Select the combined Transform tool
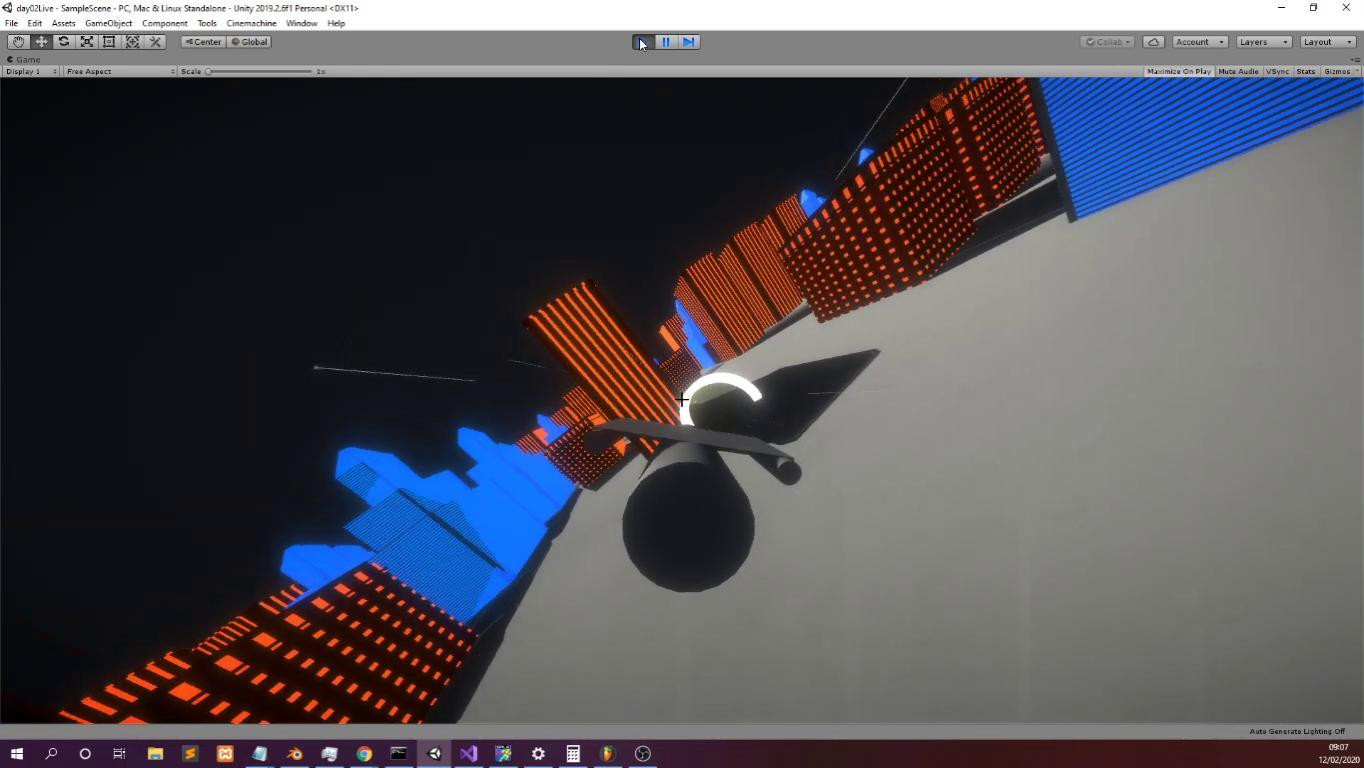 pos(132,42)
